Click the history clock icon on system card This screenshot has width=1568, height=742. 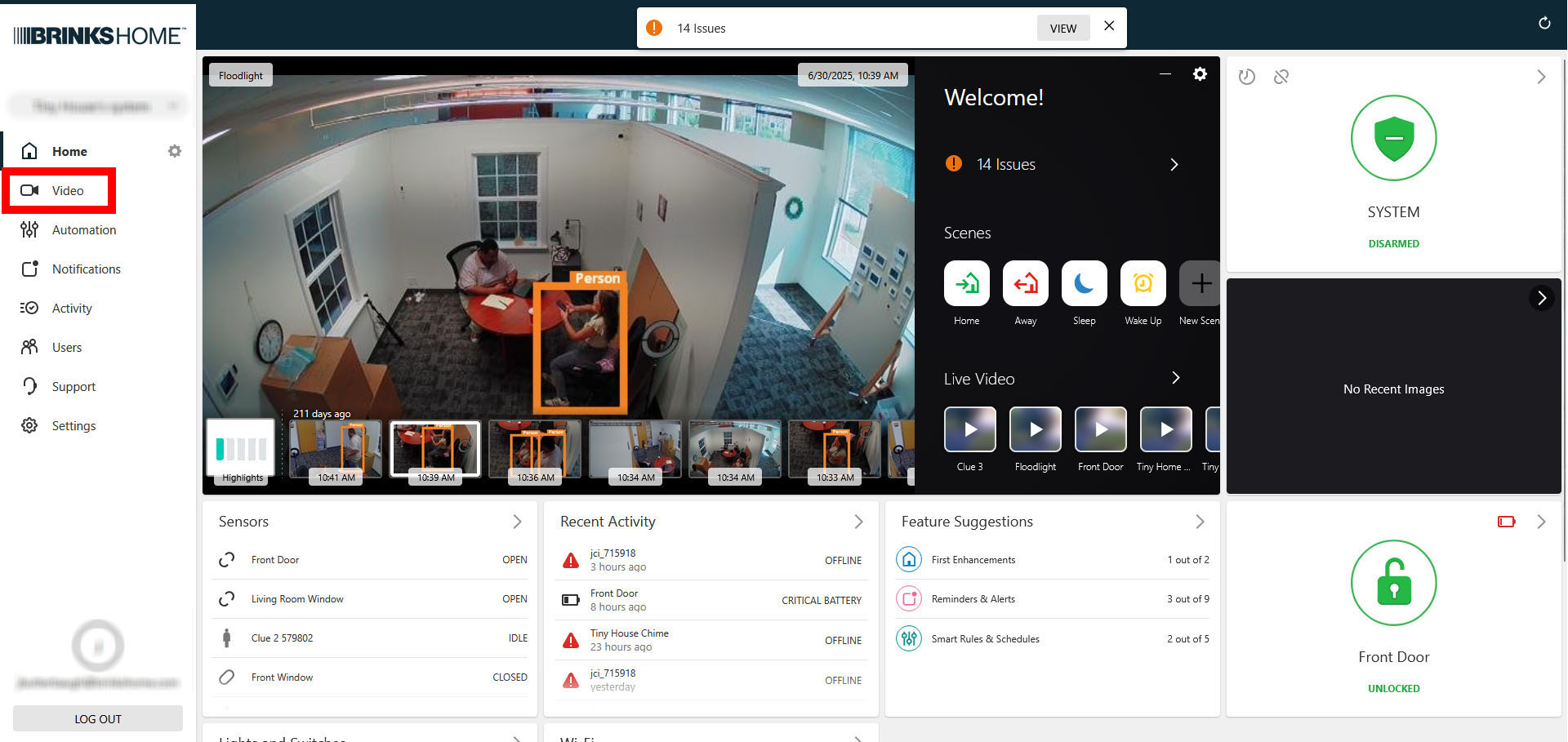click(1247, 77)
